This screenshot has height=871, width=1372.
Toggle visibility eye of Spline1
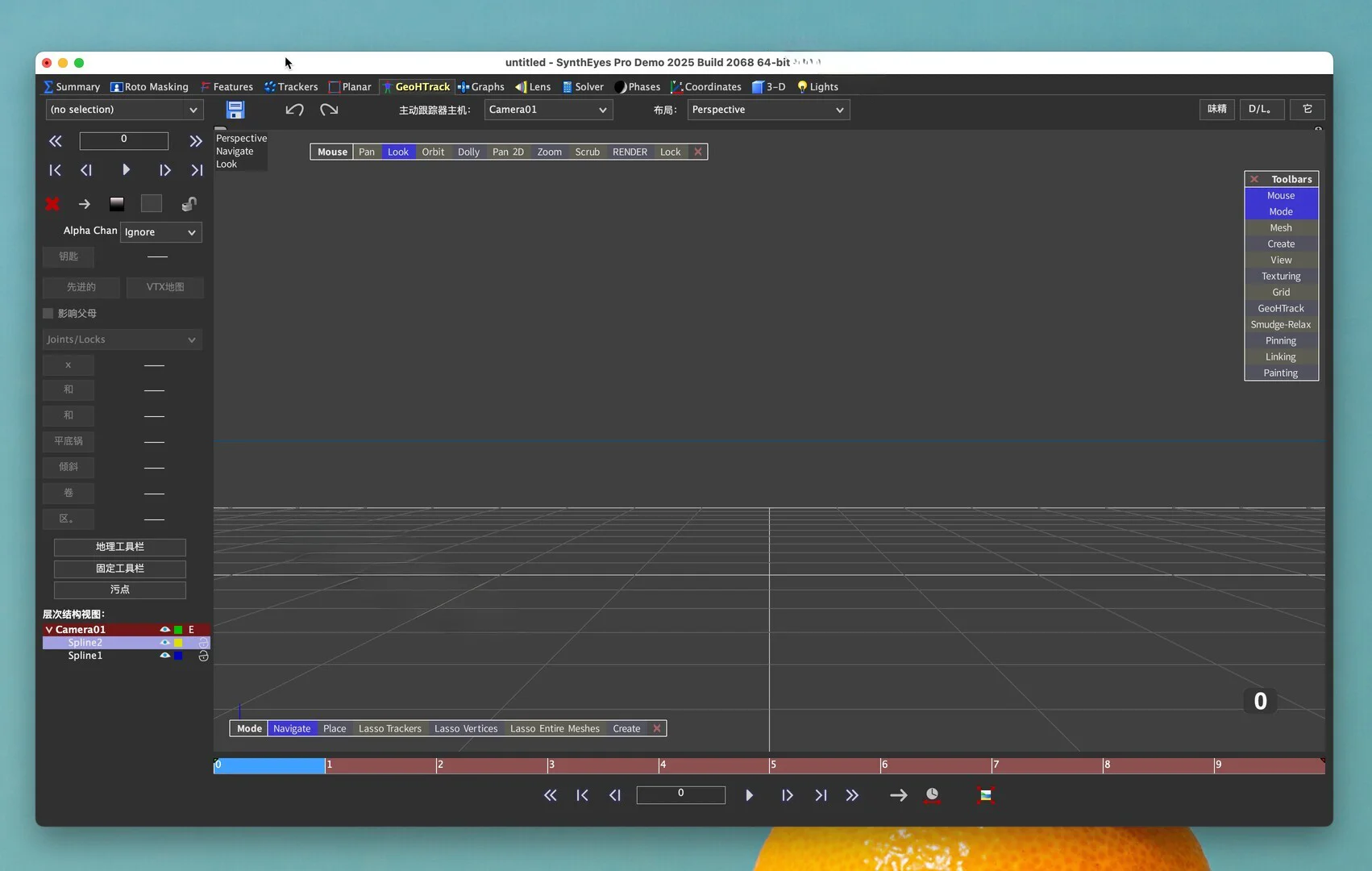point(164,656)
